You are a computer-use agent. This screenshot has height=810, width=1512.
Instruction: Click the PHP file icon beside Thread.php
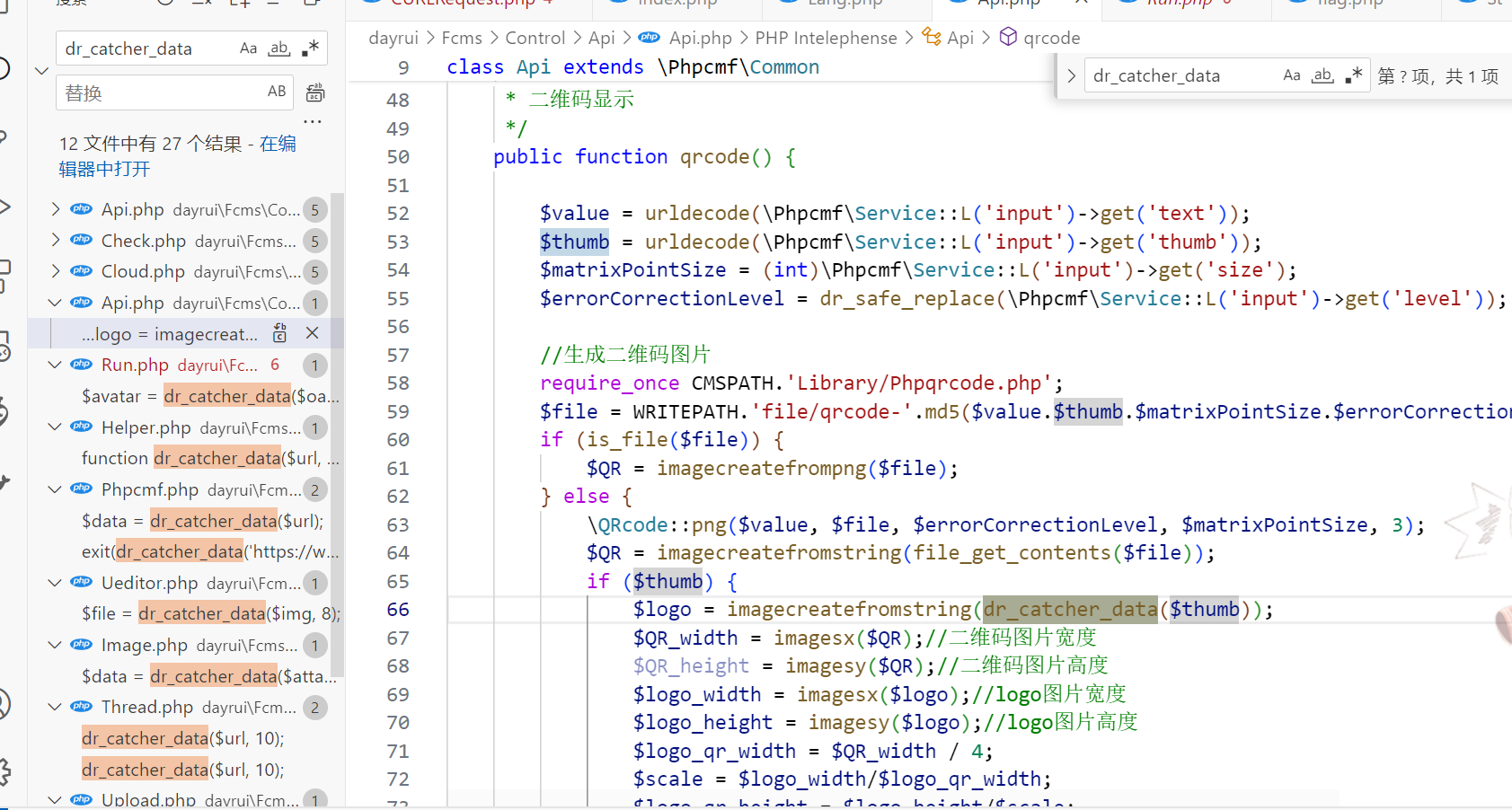82,706
